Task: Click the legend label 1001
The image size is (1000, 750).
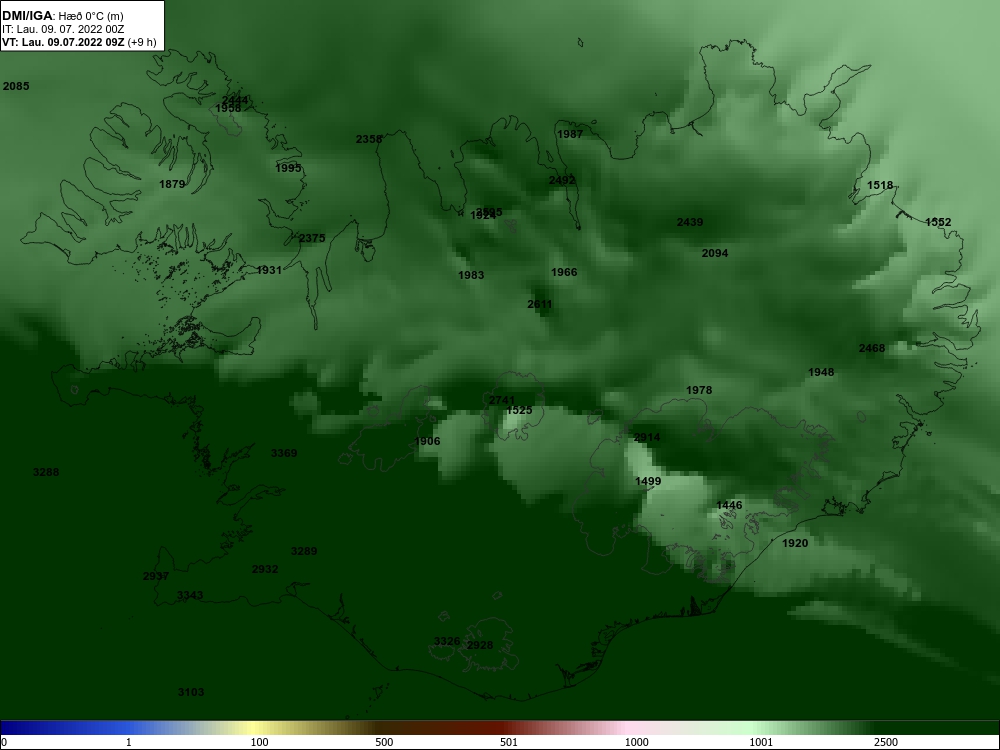Action: pos(761,742)
